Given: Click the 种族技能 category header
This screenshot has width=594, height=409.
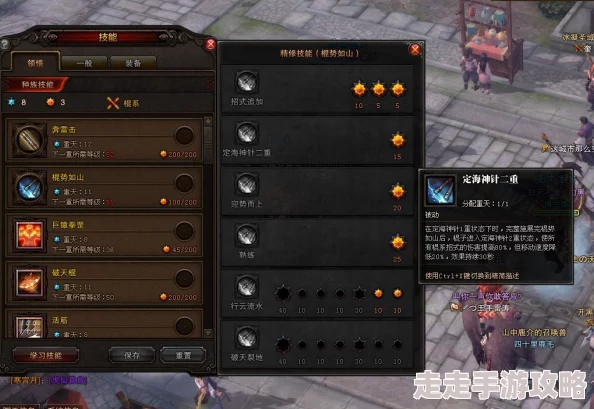Looking at the screenshot, I should click(37, 84).
